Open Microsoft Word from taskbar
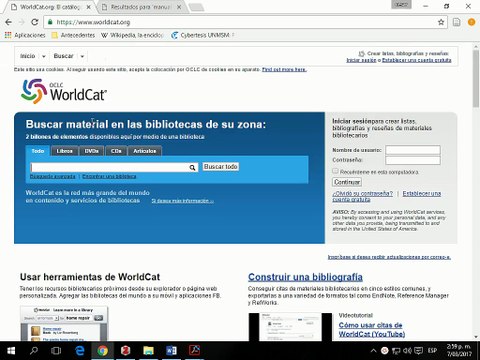 [x=171, y=351]
